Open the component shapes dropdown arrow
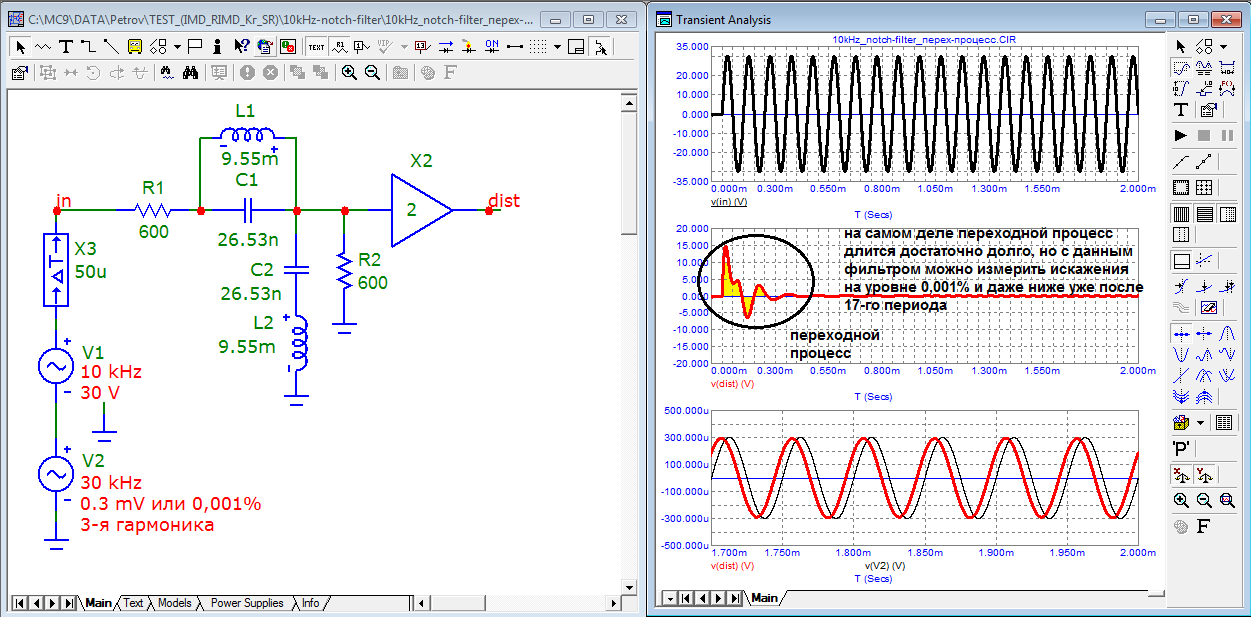The width and height of the screenshot is (1251, 617). point(177,46)
